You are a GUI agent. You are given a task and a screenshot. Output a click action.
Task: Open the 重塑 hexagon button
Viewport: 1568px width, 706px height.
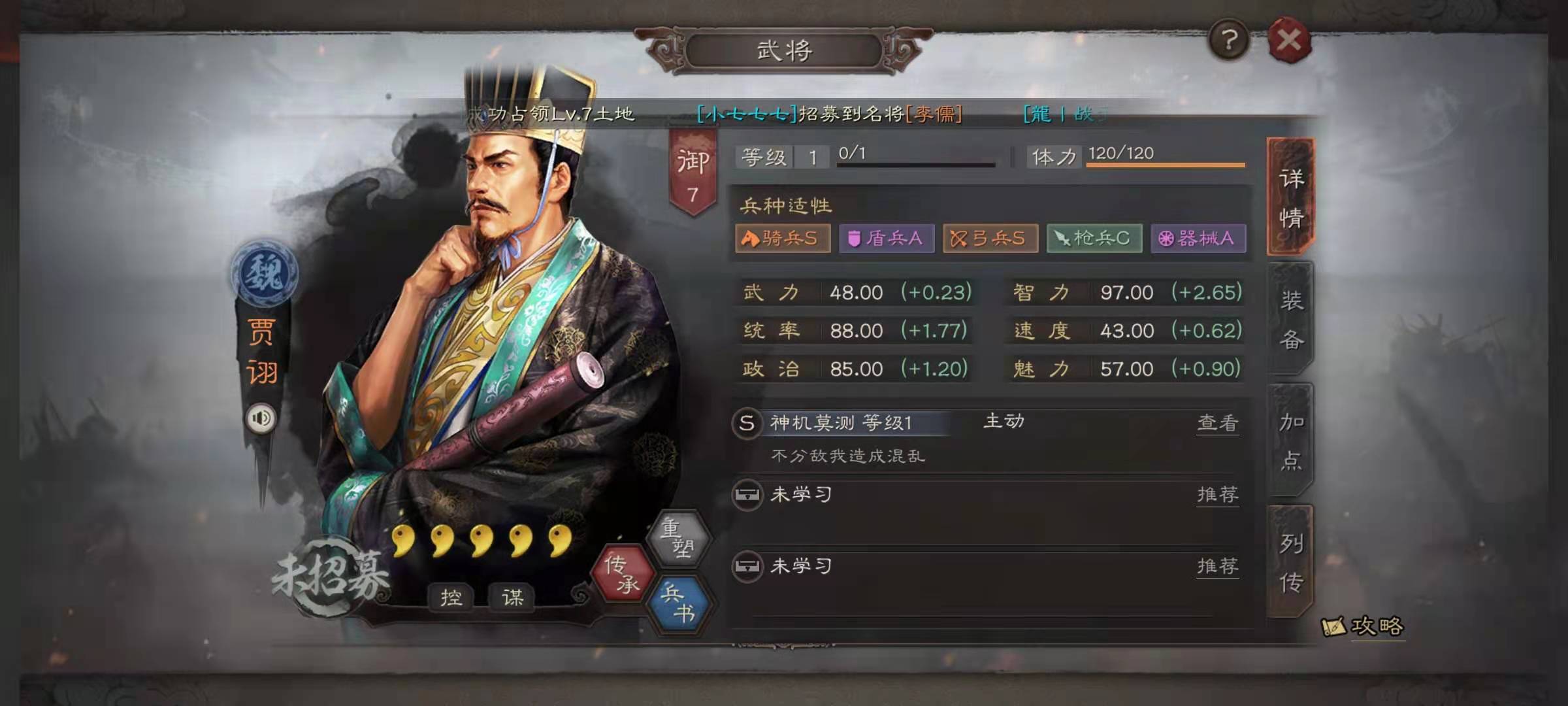point(678,538)
